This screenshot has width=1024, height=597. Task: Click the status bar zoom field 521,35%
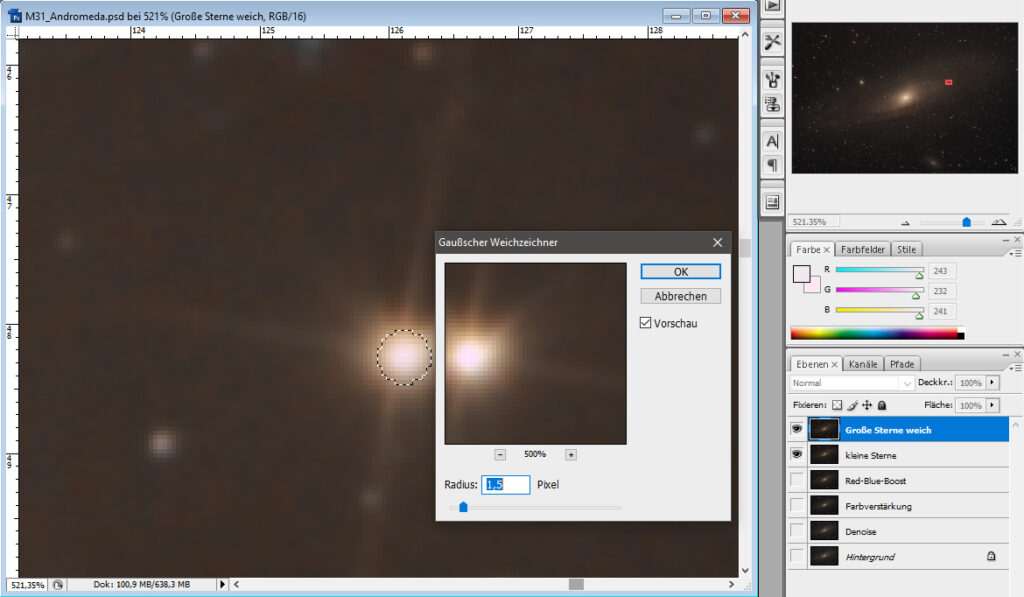coord(27,585)
